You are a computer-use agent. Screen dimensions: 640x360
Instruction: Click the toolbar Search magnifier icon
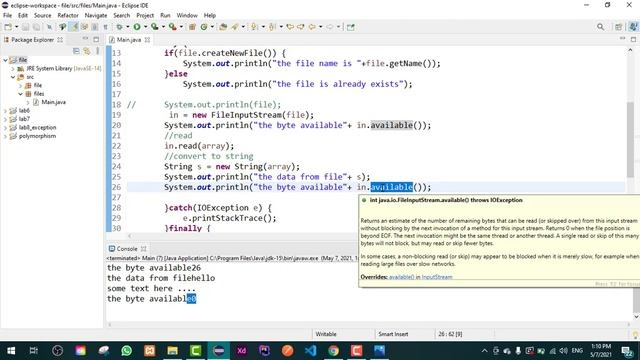pos(600,27)
